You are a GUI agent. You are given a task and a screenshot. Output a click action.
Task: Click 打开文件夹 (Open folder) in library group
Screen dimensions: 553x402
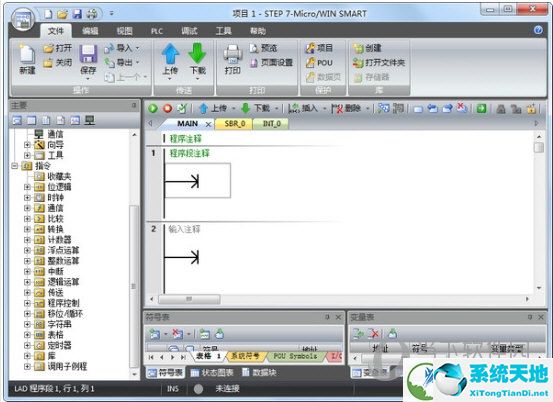point(378,63)
